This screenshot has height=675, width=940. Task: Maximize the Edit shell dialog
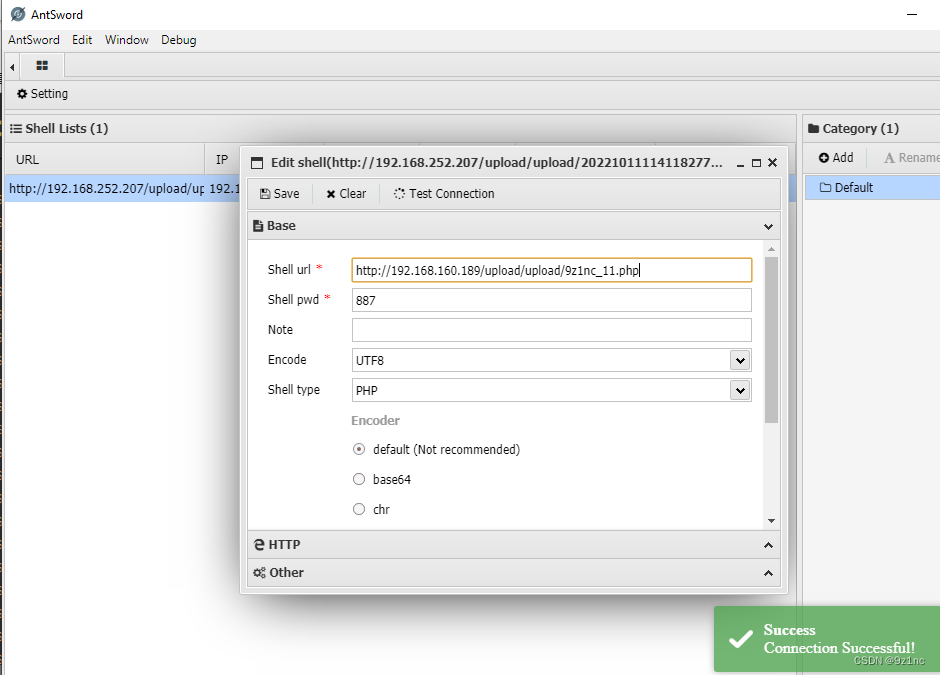click(x=757, y=163)
